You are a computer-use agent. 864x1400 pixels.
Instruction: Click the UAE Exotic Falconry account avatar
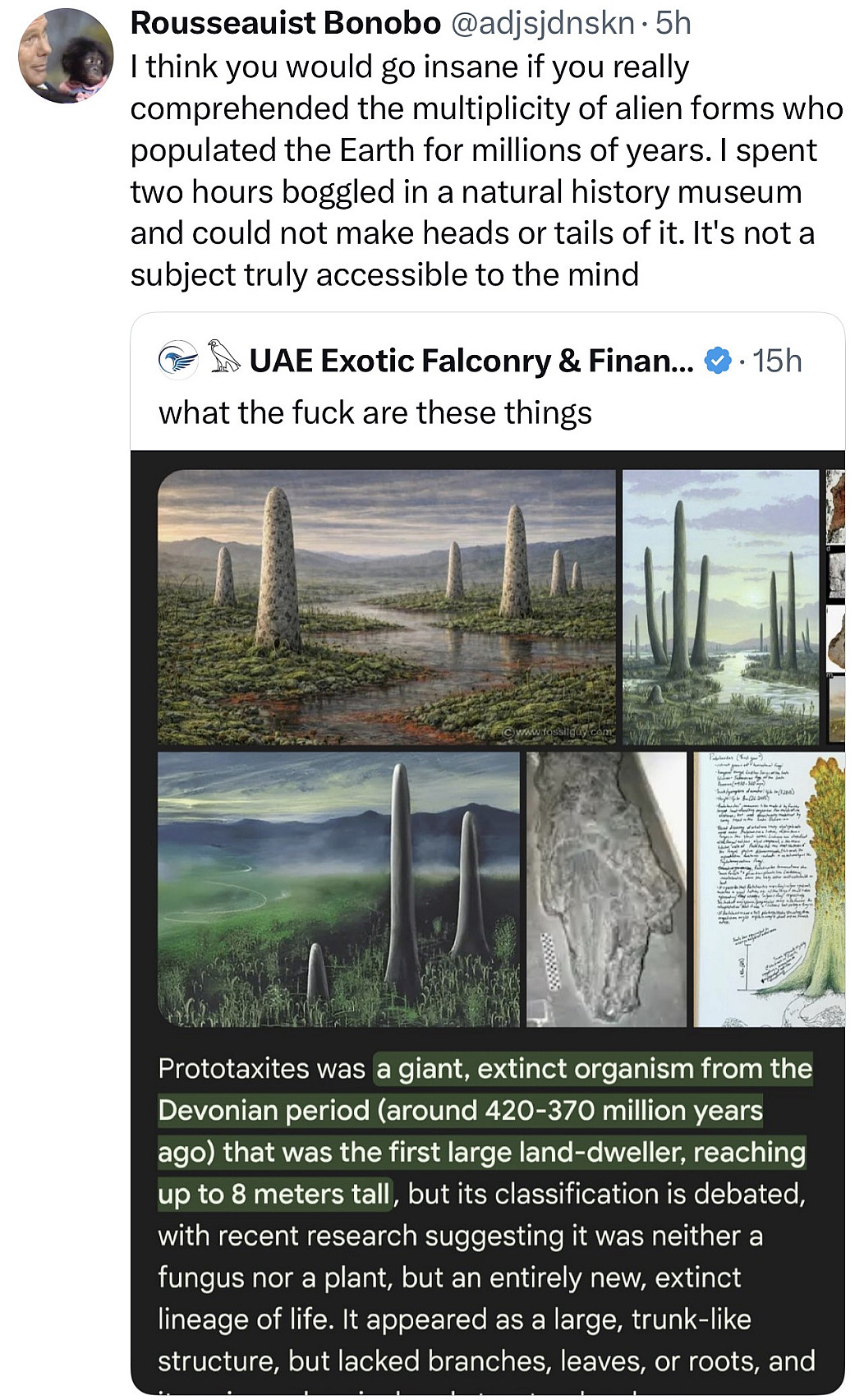pos(178,360)
